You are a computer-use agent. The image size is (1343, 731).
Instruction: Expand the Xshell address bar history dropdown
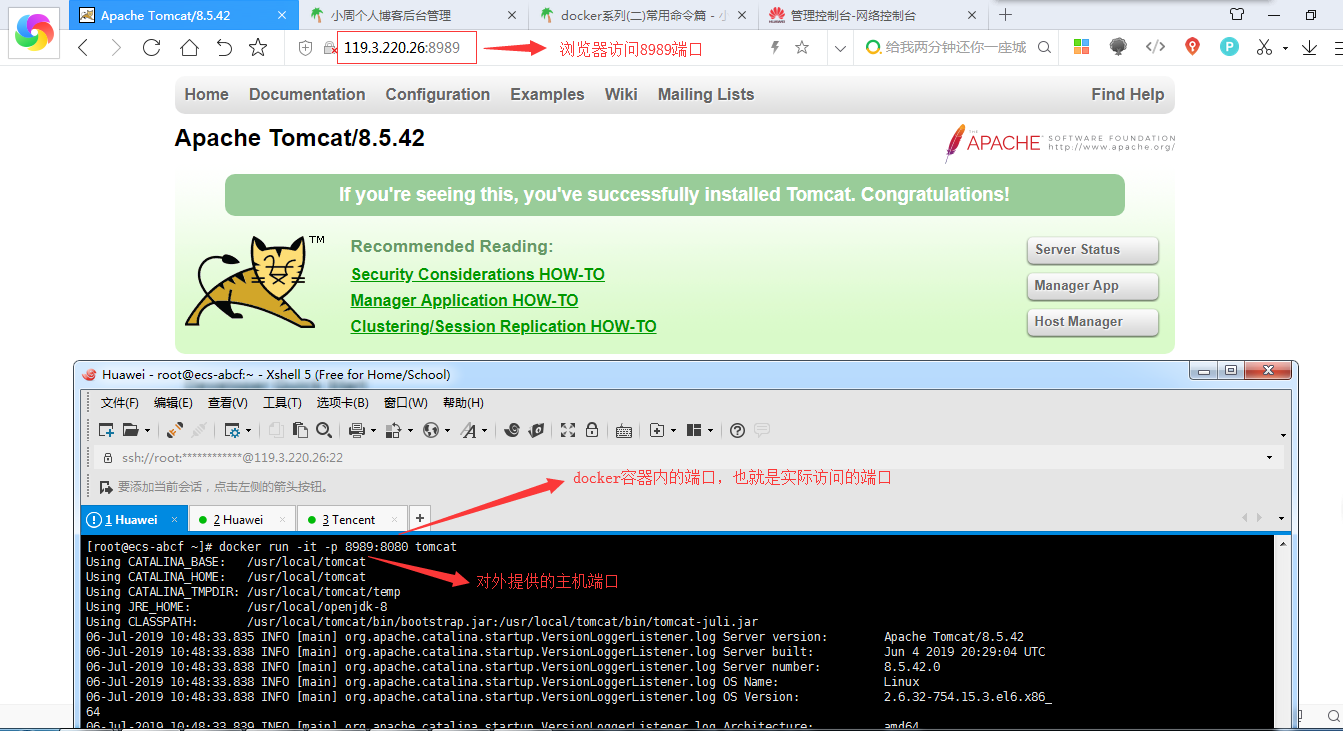coord(1269,458)
